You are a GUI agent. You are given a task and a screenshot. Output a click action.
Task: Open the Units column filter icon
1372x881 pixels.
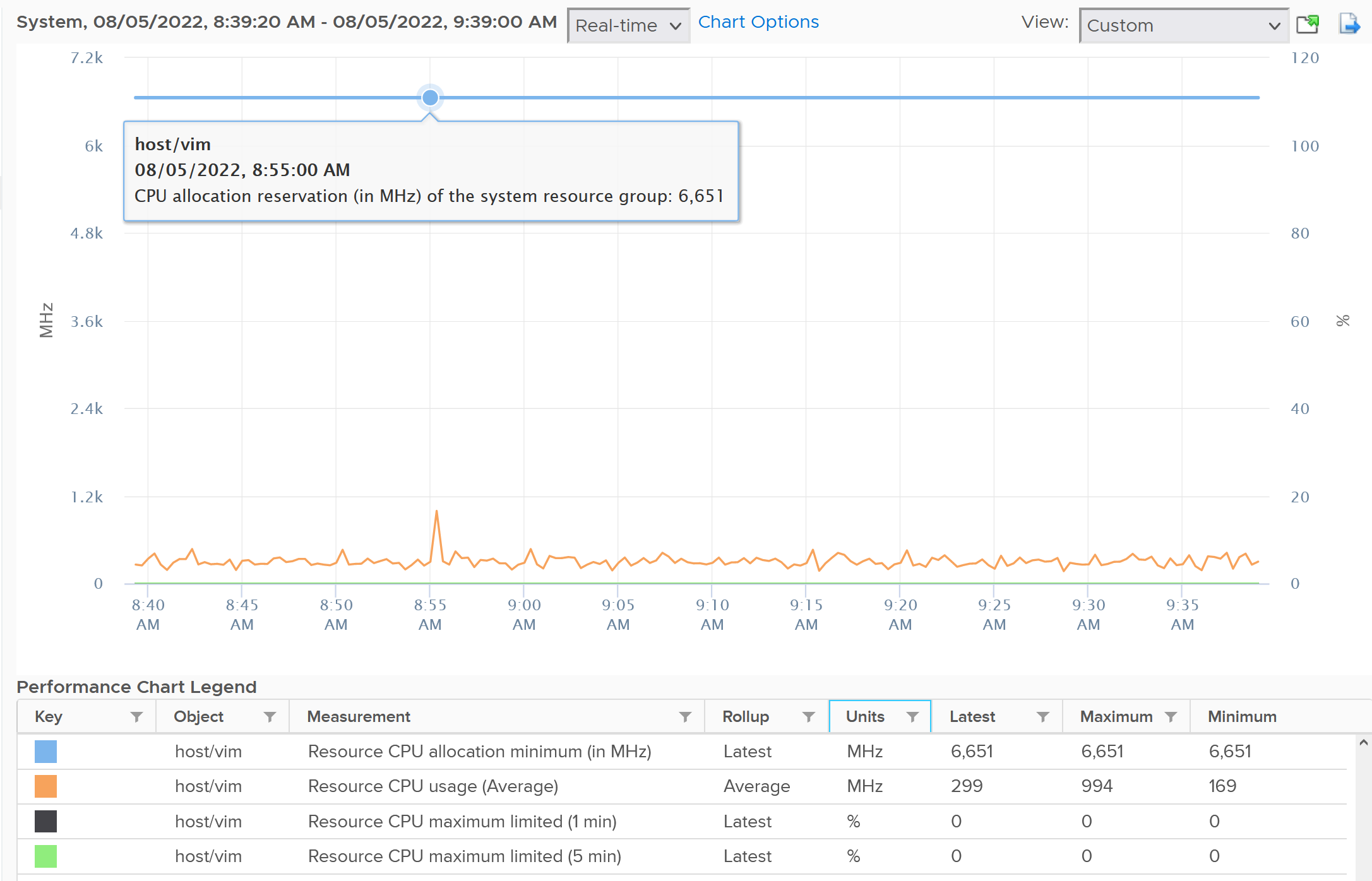(x=912, y=717)
